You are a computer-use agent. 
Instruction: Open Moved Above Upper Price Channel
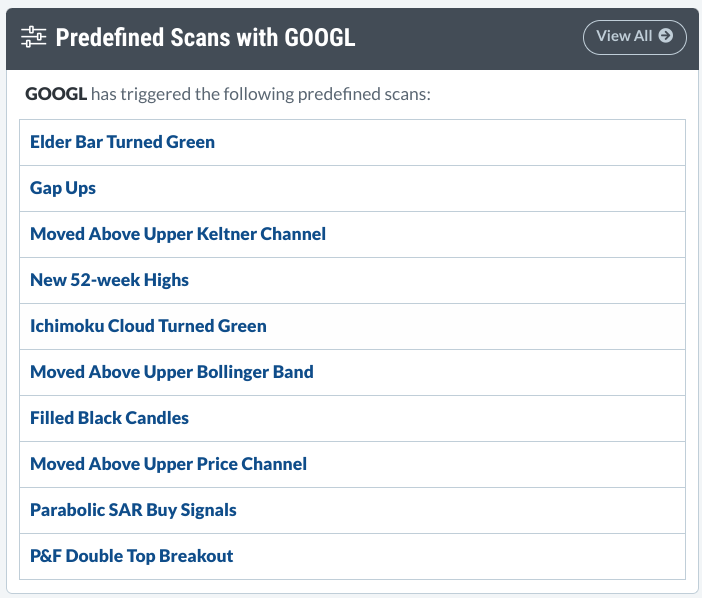(168, 464)
